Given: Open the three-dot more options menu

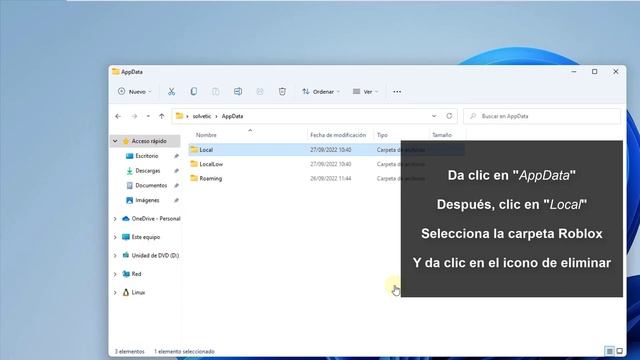Looking at the screenshot, I should 397,91.
